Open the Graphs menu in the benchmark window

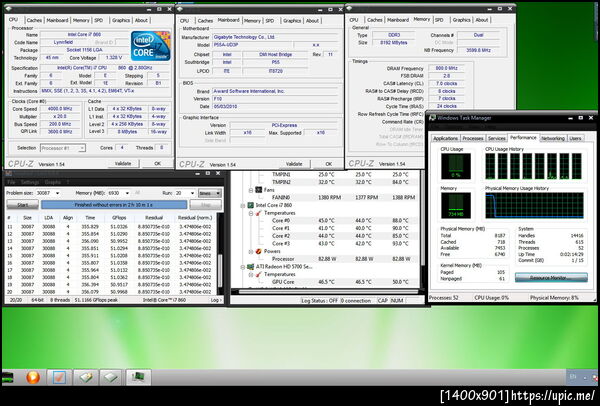coord(53,182)
